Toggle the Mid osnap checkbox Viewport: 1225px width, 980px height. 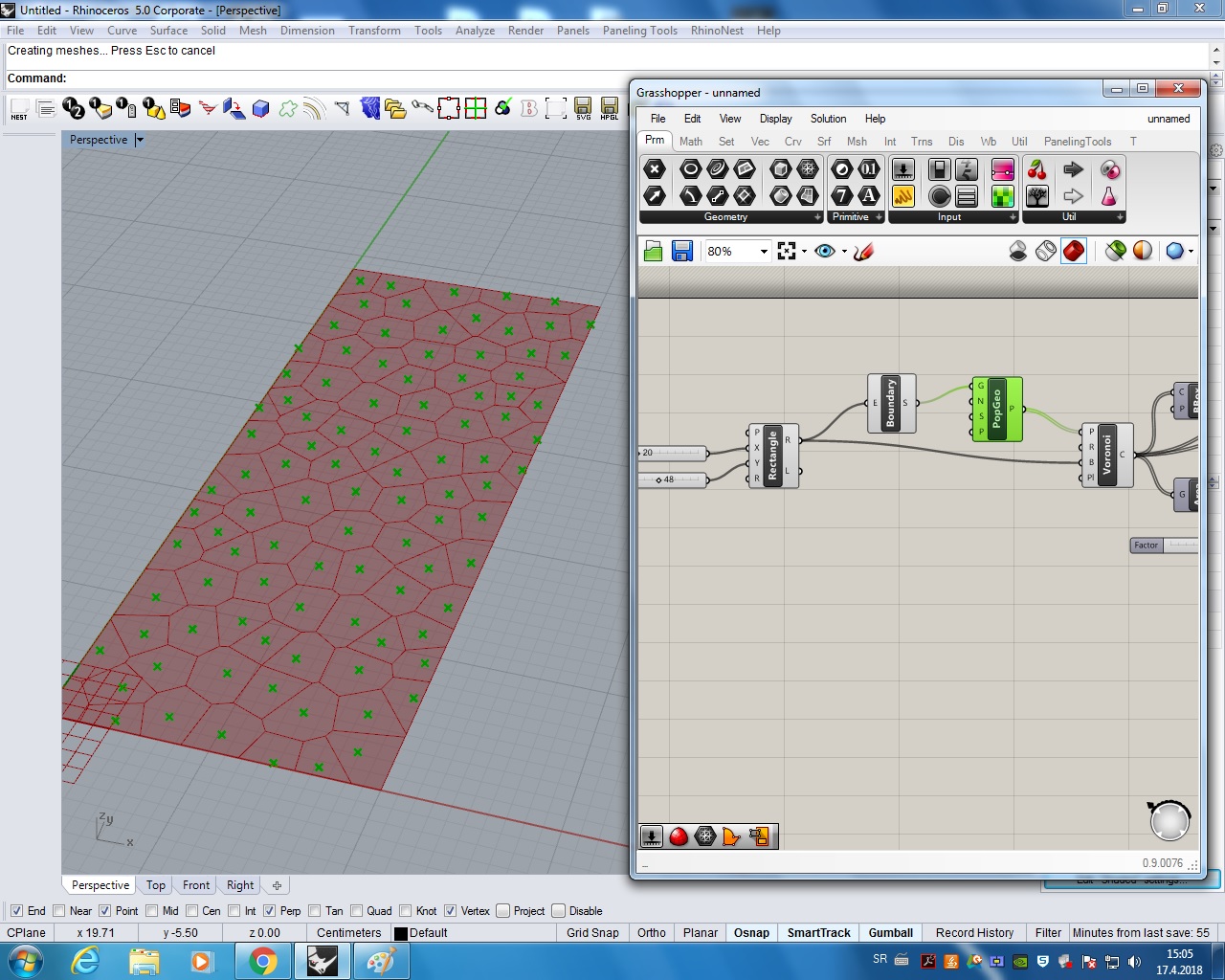151,911
